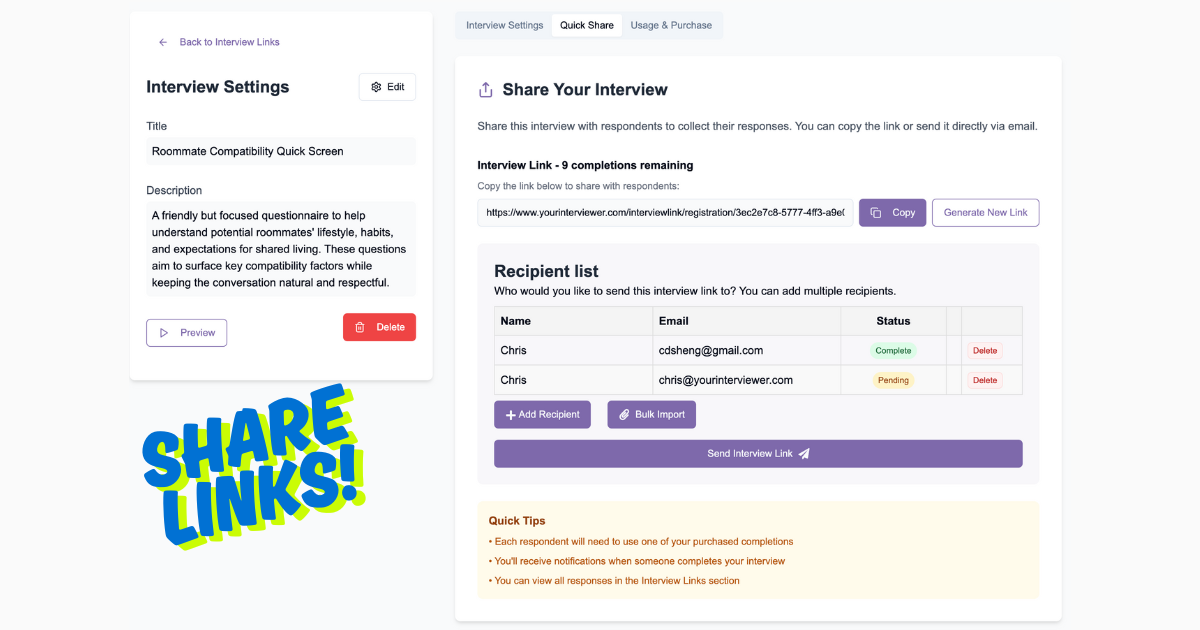Open the Usage & Purchase tab
1200x630 pixels.
pyautogui.click(x=671, y=25)
